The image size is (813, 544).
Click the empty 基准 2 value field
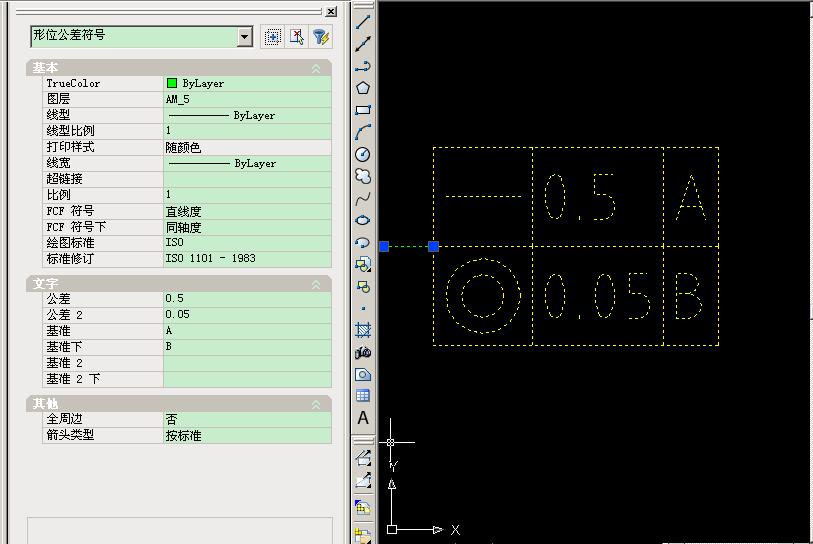[247, 363]
